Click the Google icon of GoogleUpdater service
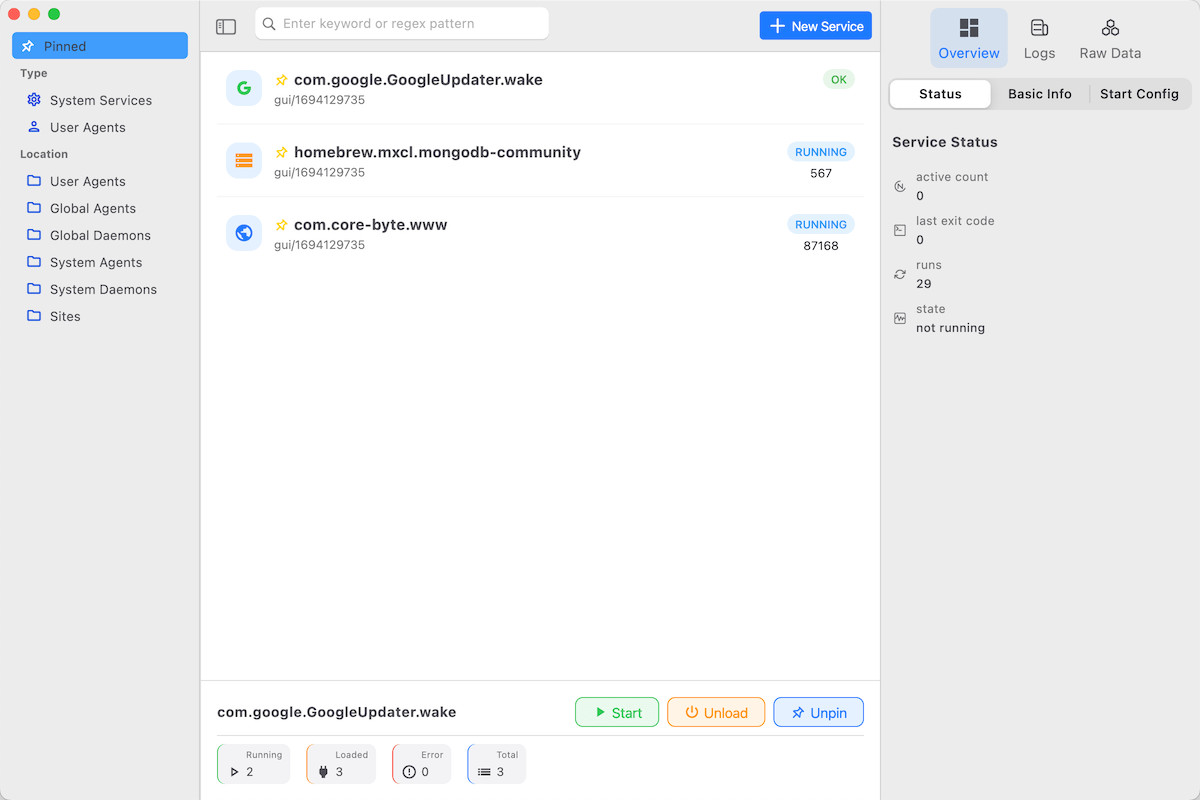Screen dimensions: 1200x800 tap(244, 88)
